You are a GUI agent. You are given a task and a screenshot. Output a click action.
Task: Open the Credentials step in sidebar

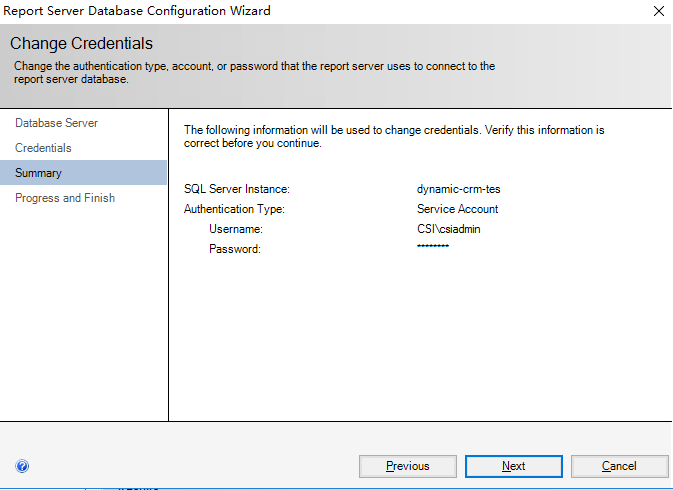click(43, 148)
